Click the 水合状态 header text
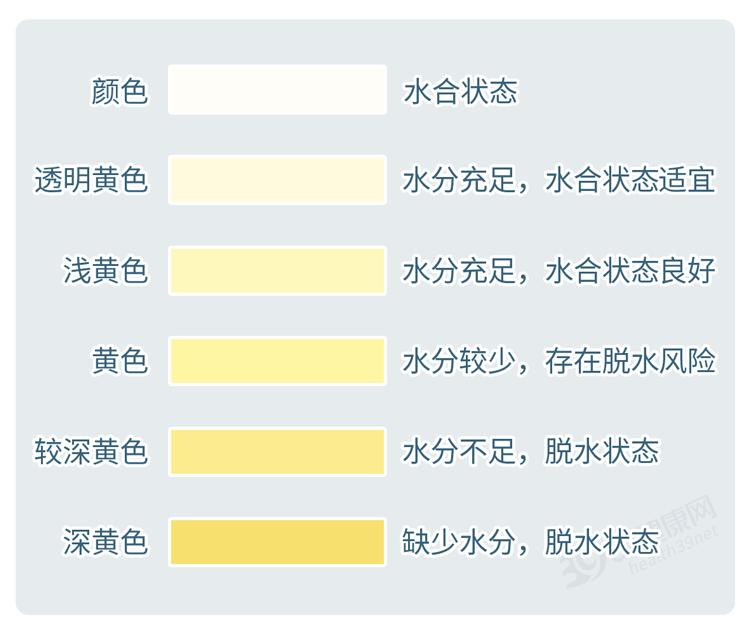 tap(460, 91)
